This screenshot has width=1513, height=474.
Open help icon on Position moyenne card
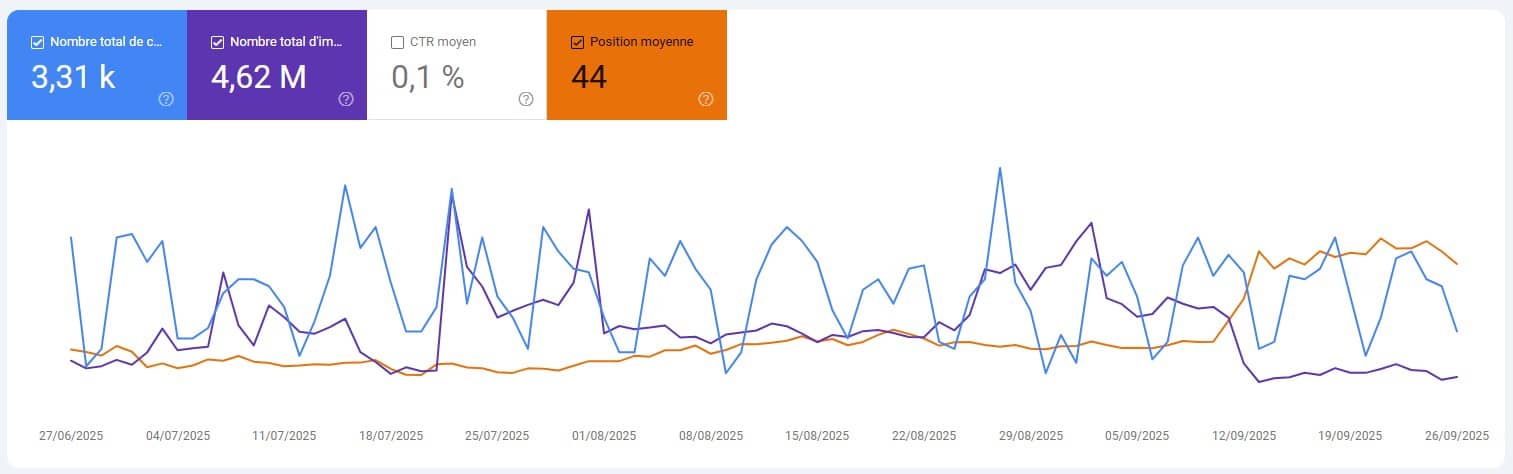tap(706, 99)
